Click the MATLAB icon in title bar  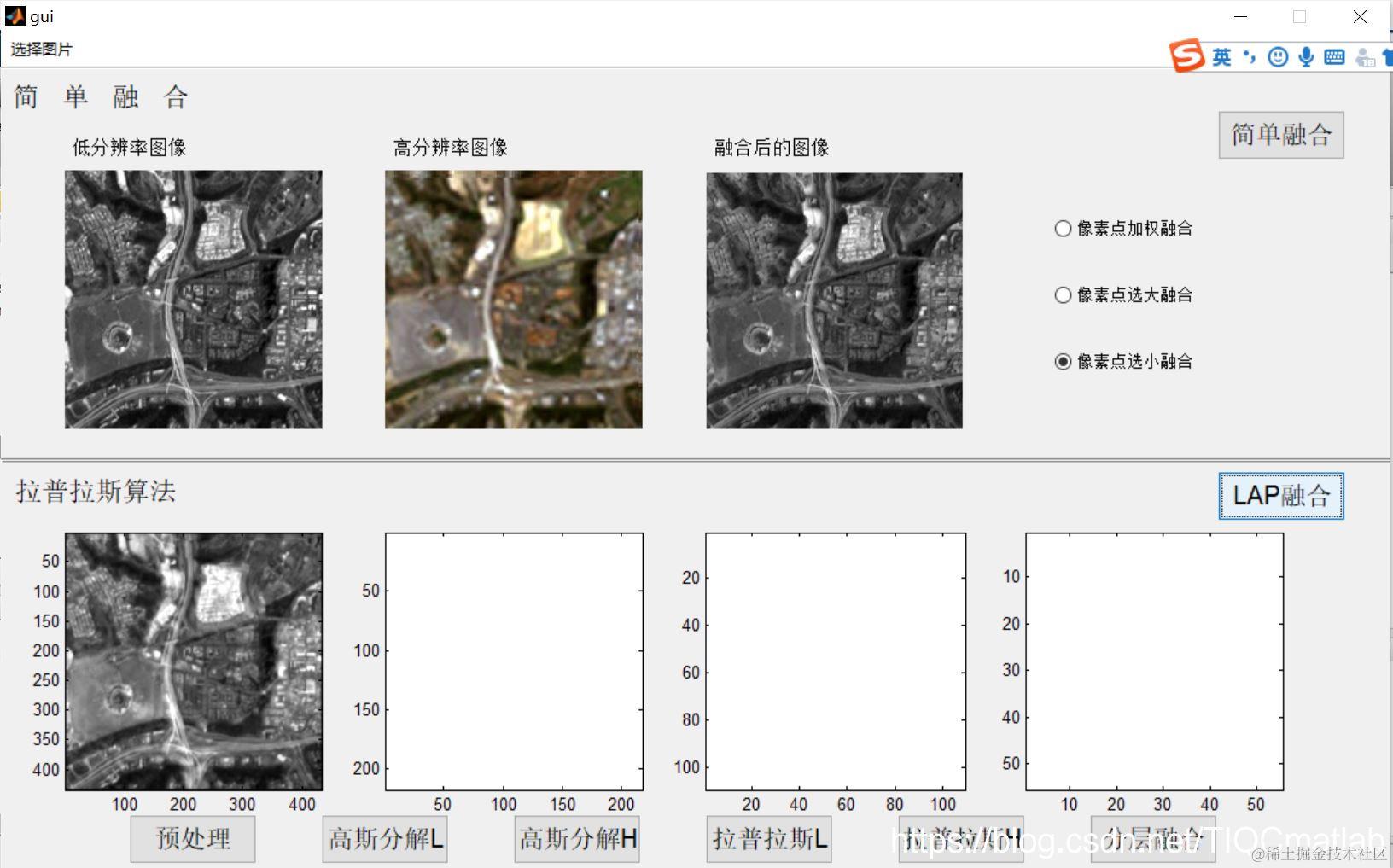point(15,16)
